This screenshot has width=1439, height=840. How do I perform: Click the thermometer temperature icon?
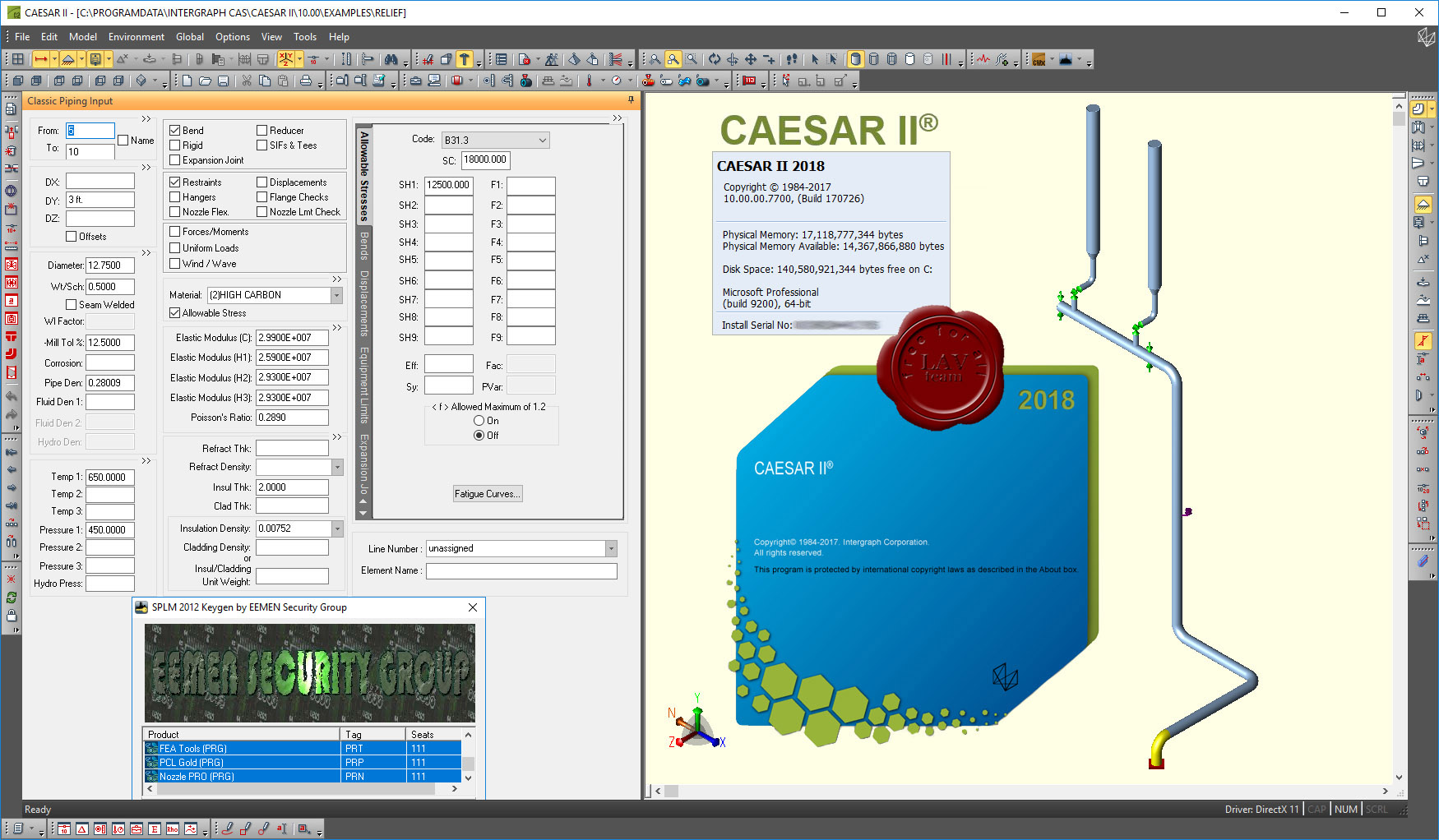[589, 81]
